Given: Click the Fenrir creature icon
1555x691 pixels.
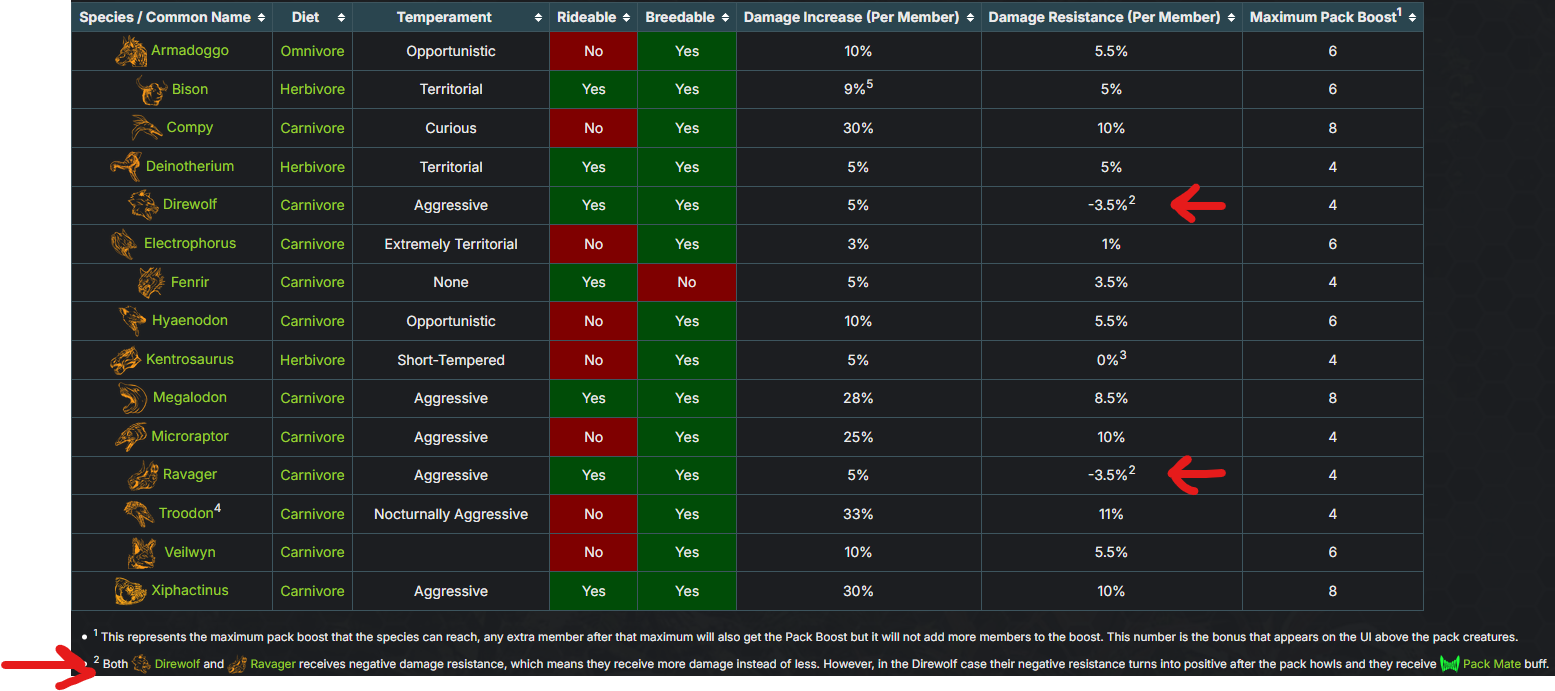Looking at the screenshot, I should [151, 282].
